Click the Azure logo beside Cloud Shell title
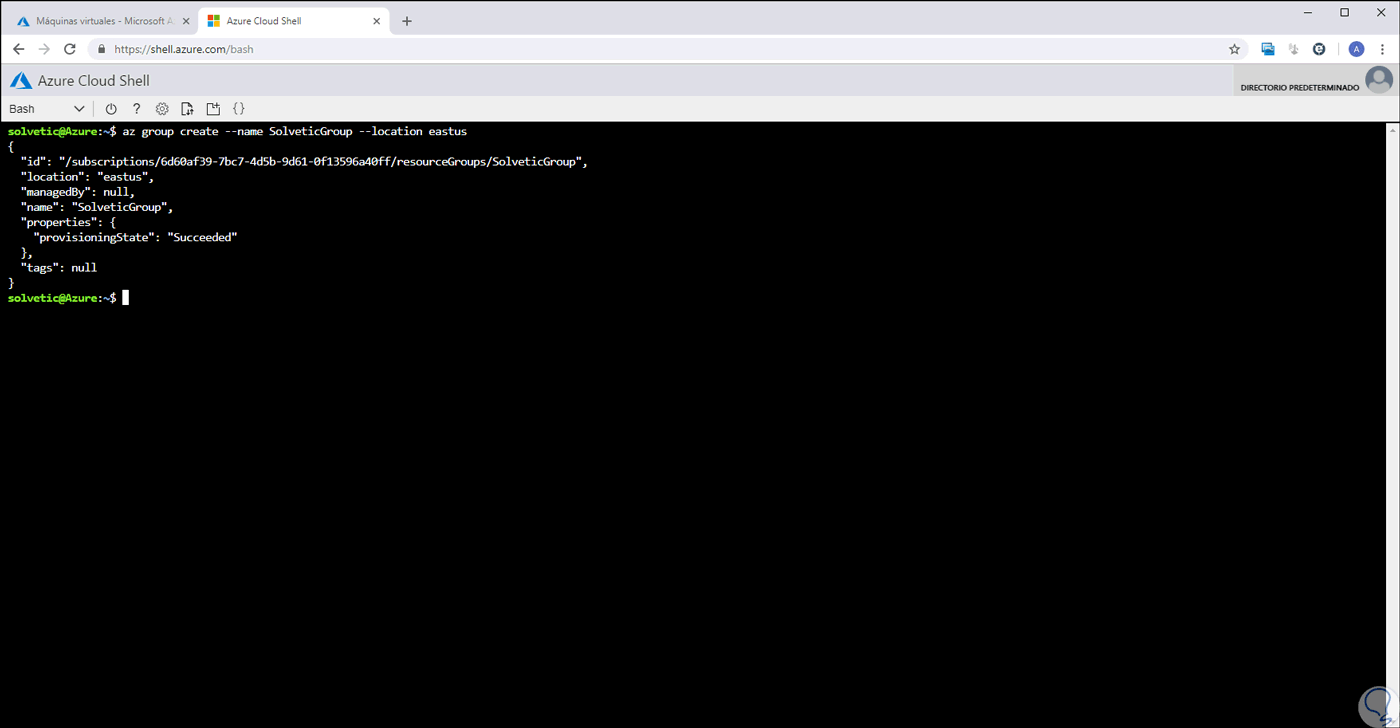This screenshot has width=1400, height=728. pyautogui.click(x=21, y=81)
